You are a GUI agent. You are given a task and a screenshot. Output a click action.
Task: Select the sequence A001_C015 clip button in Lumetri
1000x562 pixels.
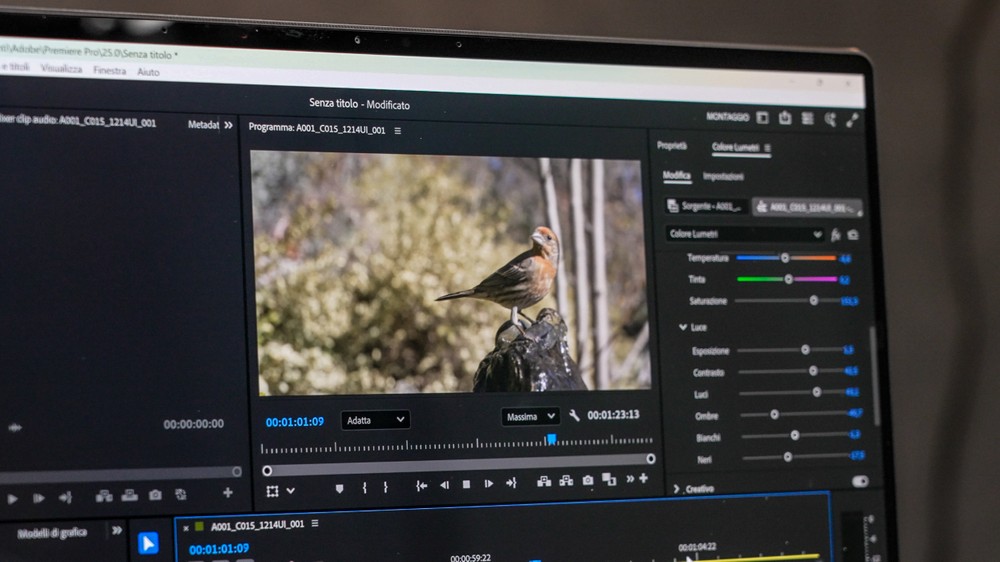coord(807,207)
